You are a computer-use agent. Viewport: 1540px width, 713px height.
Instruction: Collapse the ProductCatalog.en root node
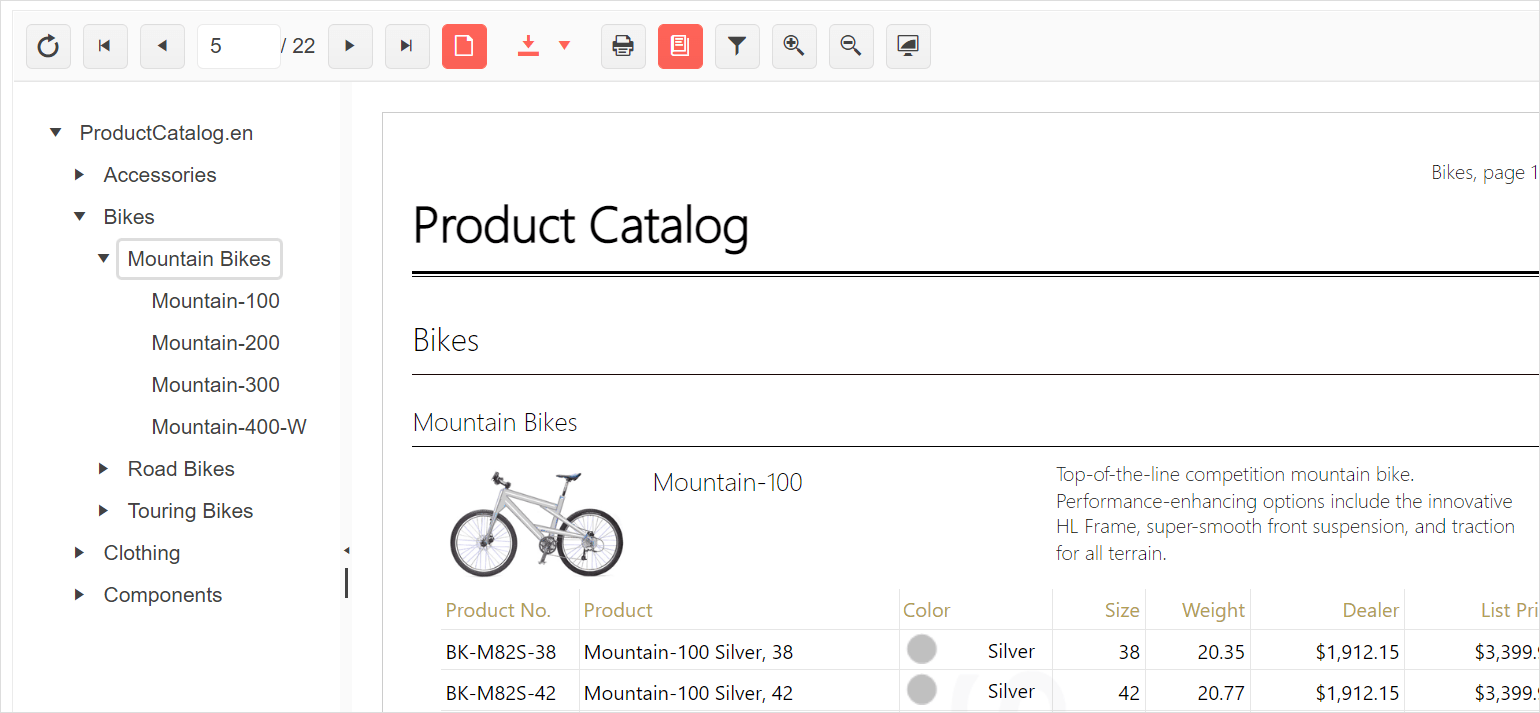(56, 133)
